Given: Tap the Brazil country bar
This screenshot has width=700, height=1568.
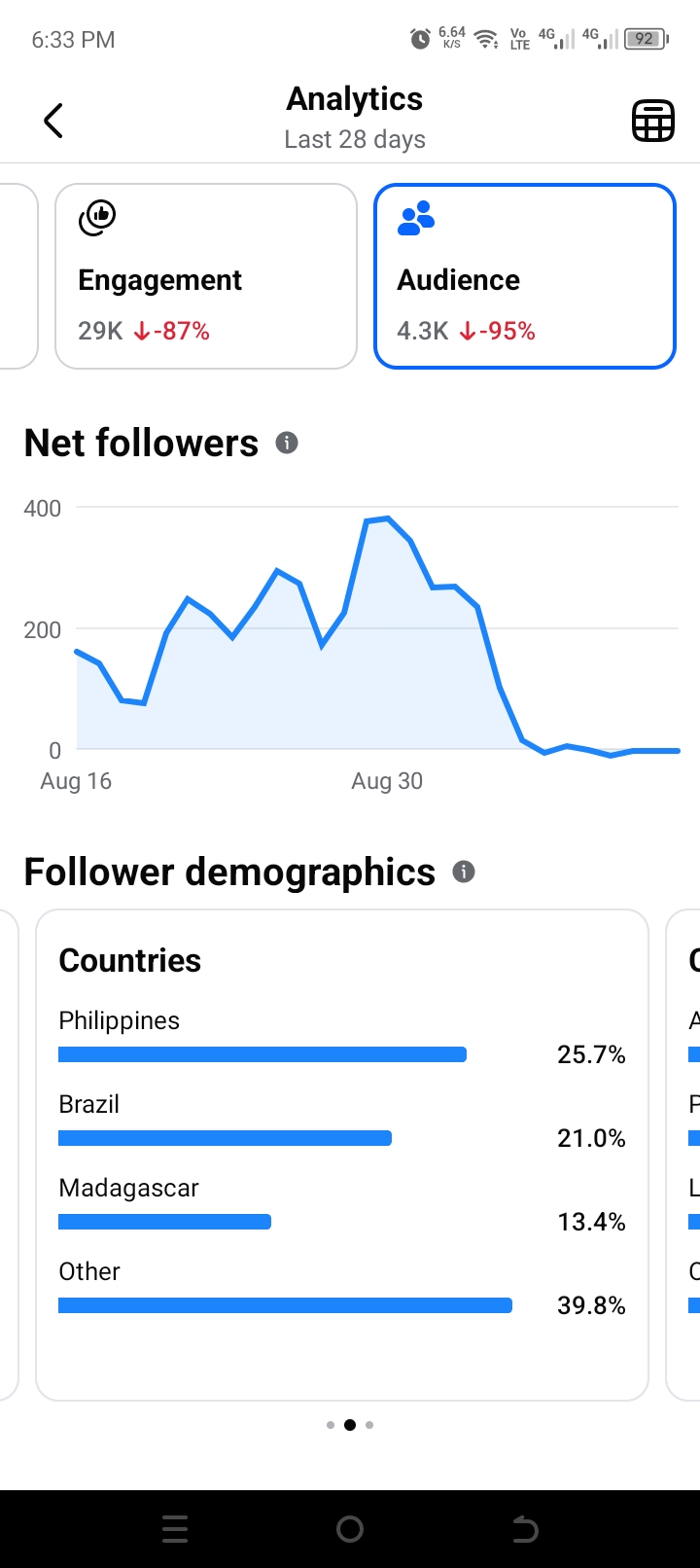Looking at the screenshot, I should click(225, 1138).
